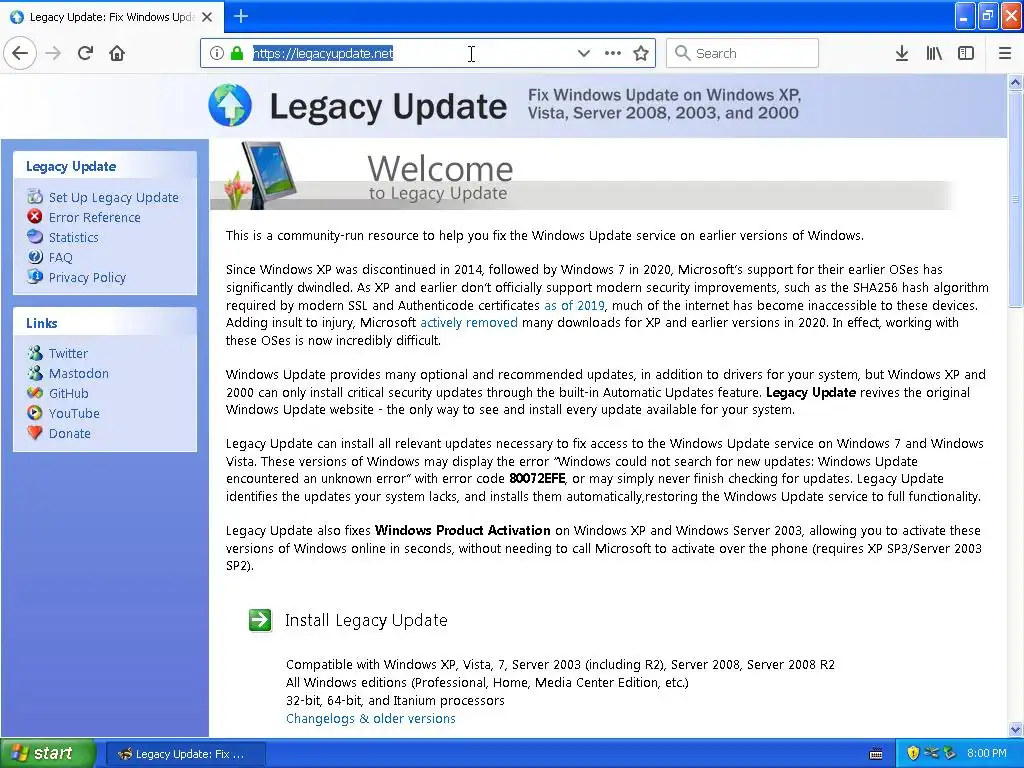Reload the current page
The width and height of the screenshot is (1024, 768).
click(86, 53)
